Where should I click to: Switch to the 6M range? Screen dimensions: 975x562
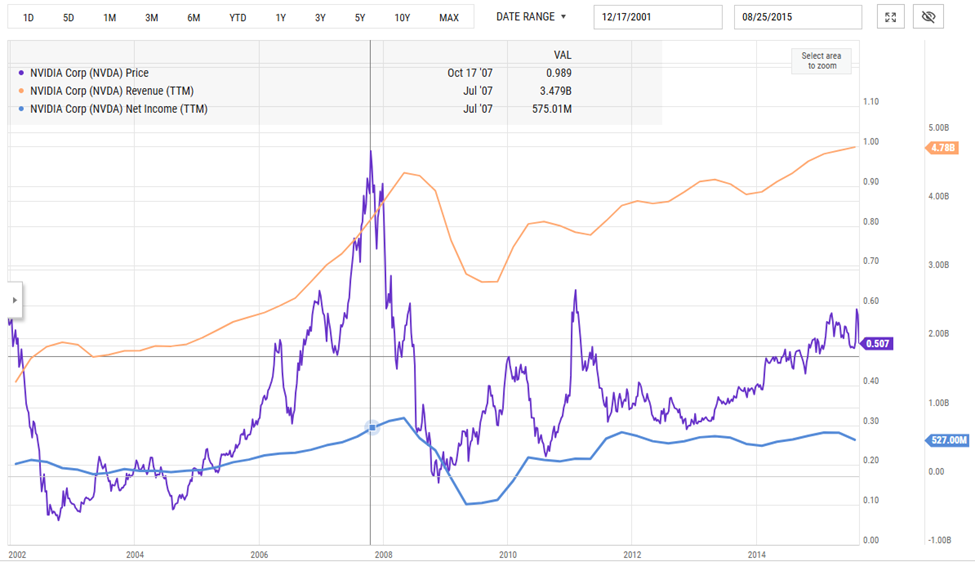pyautogui.click(x=193, y=18)
